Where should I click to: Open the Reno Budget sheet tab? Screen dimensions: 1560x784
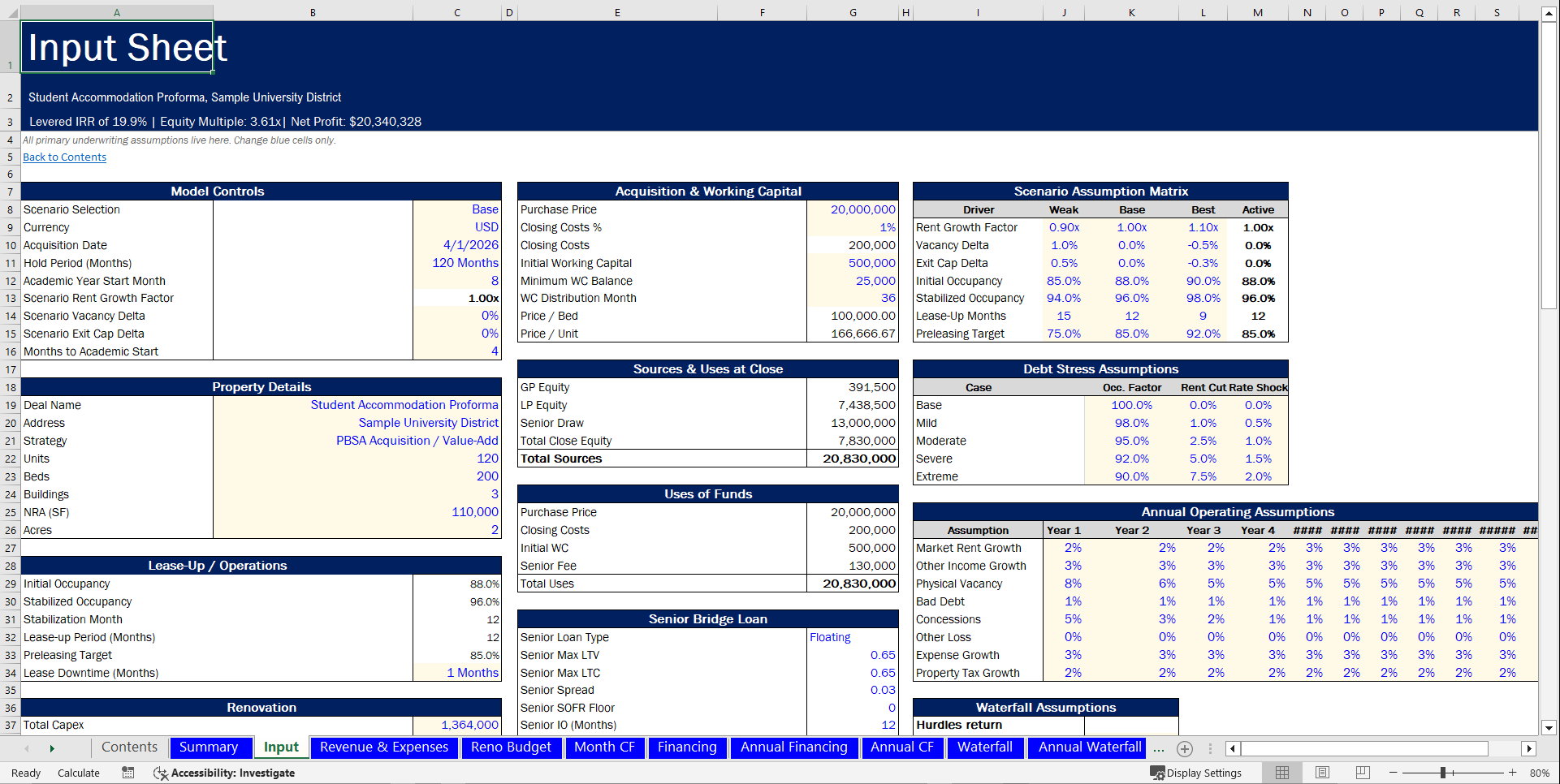(x=512, y=747)
